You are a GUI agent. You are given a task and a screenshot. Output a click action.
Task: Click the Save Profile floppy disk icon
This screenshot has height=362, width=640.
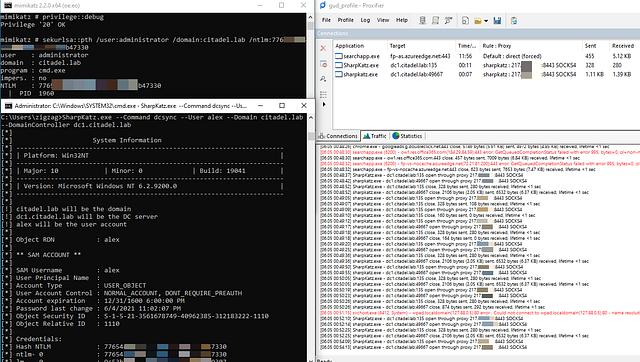pos(497,20)
